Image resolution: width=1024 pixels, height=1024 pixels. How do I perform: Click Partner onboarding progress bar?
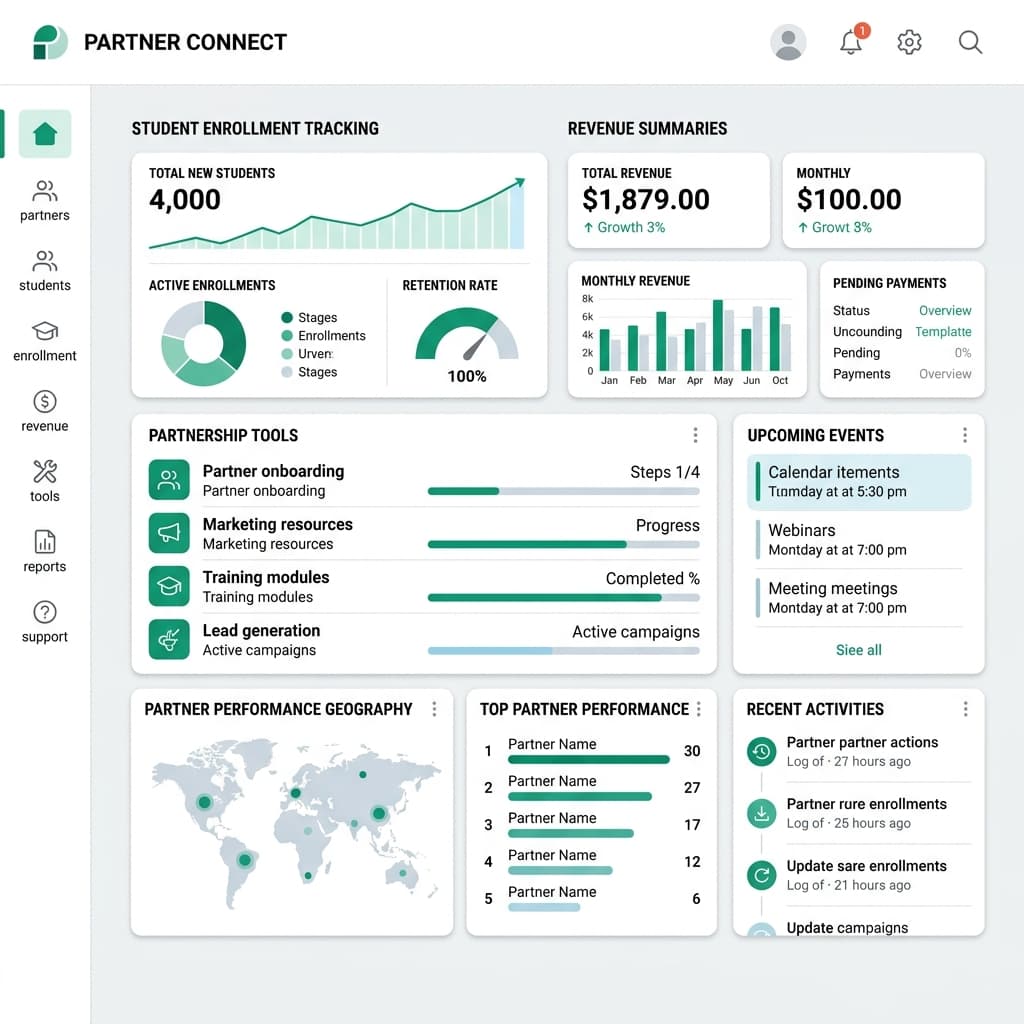[564, 491]
